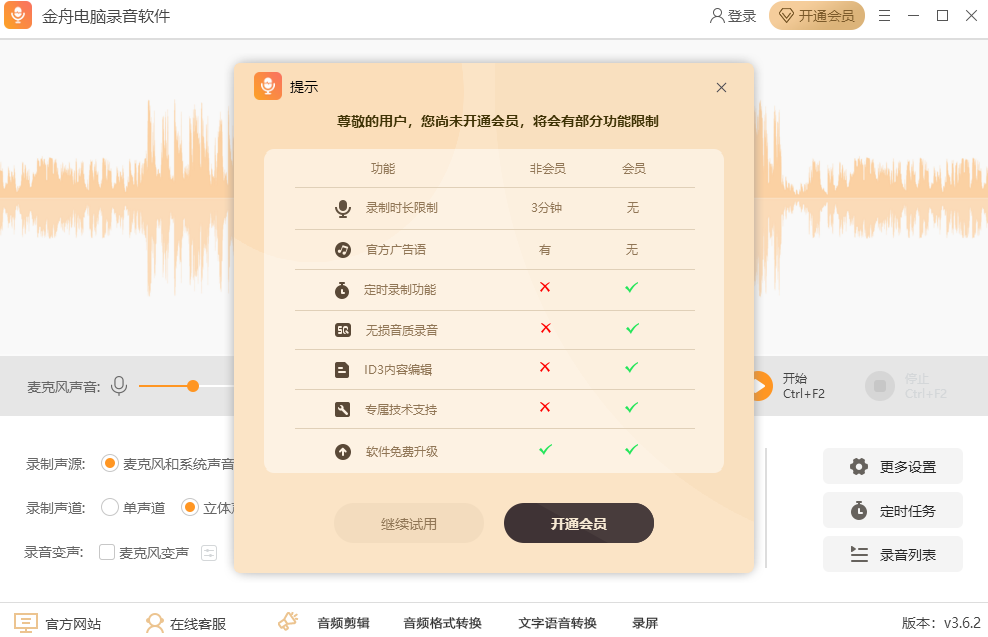Select 单声道 mono channel
The width and height of the screenshot is (988, 637).
pos(110,507)
